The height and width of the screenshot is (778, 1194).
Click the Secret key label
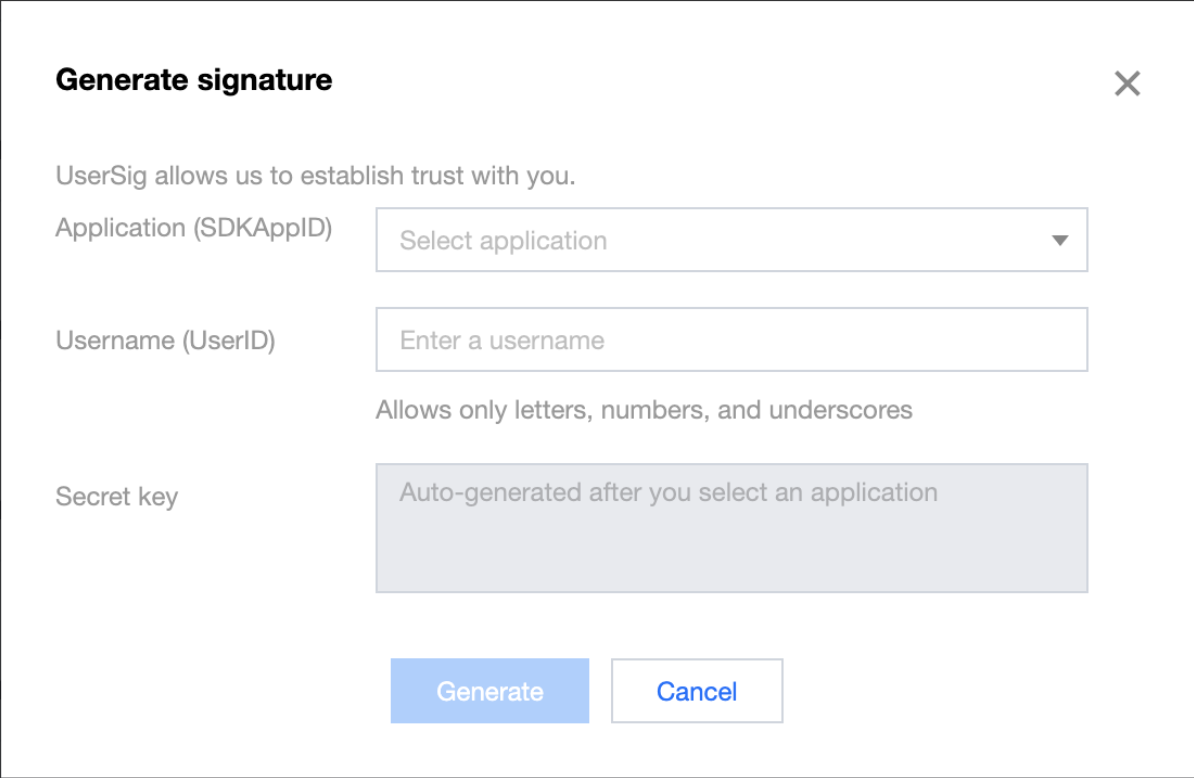point(117,496)
